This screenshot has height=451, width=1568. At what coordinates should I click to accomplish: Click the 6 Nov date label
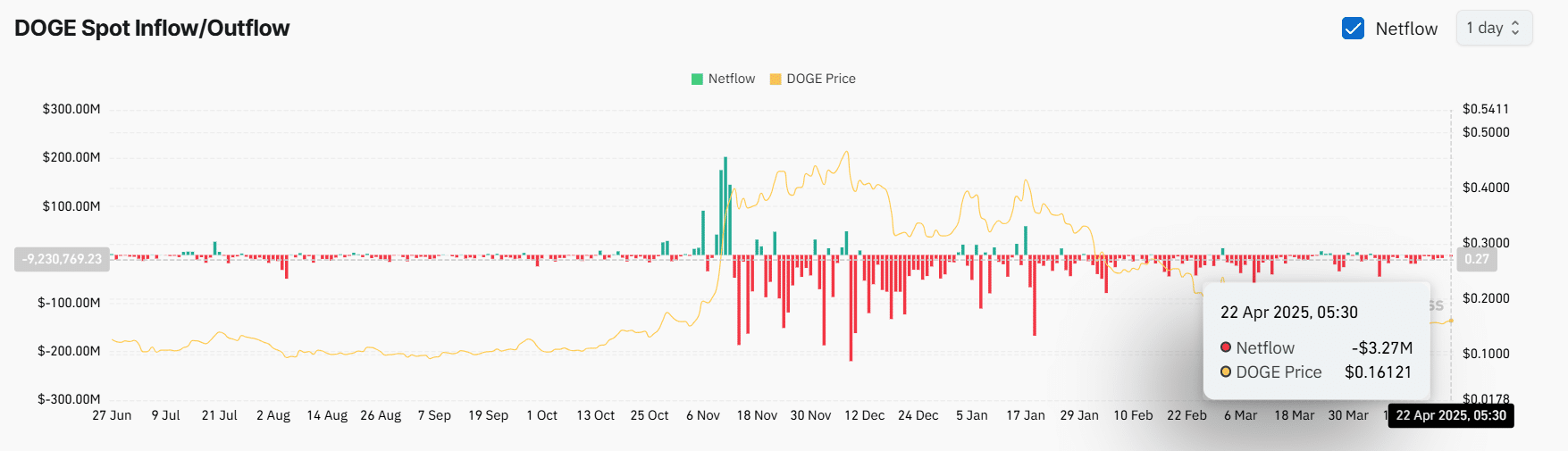tap(703, 415)
